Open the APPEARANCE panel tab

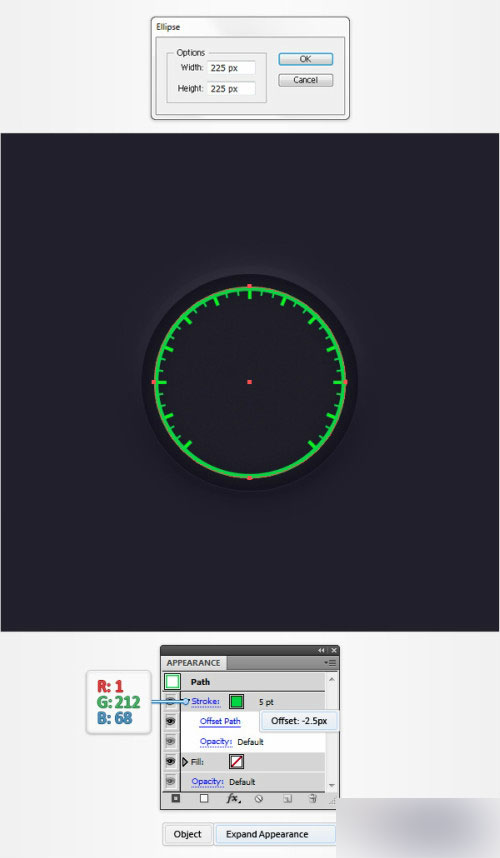tap(194, 663)
